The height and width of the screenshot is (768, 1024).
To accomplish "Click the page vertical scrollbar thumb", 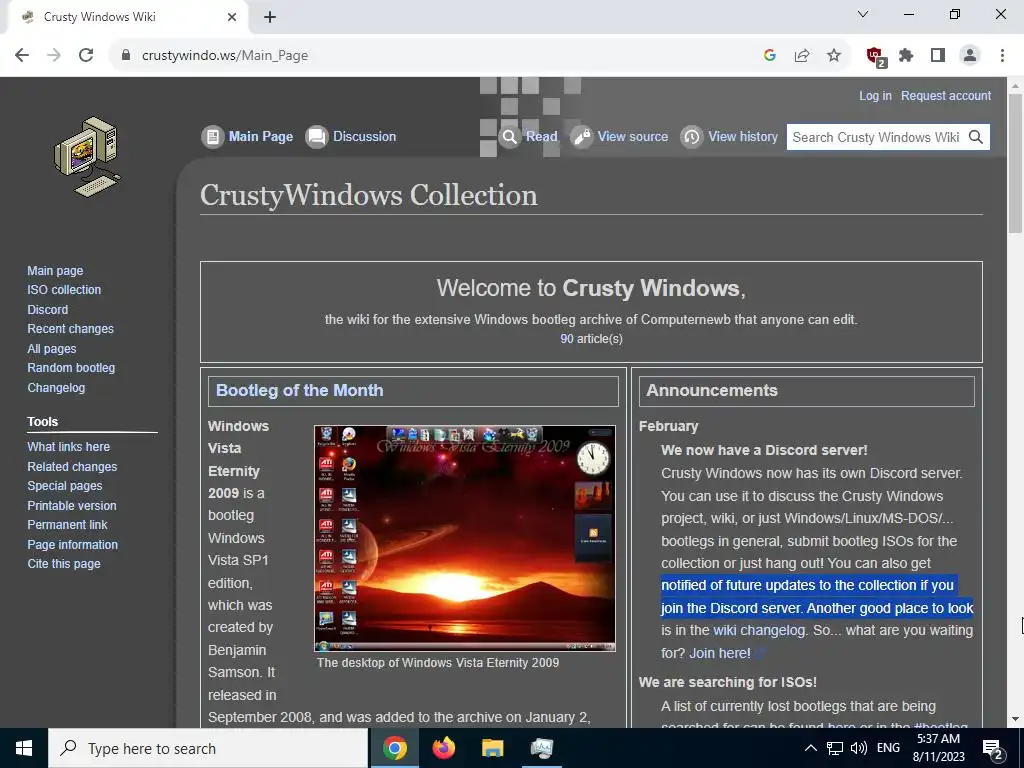I will click(x=1015, y=163).
